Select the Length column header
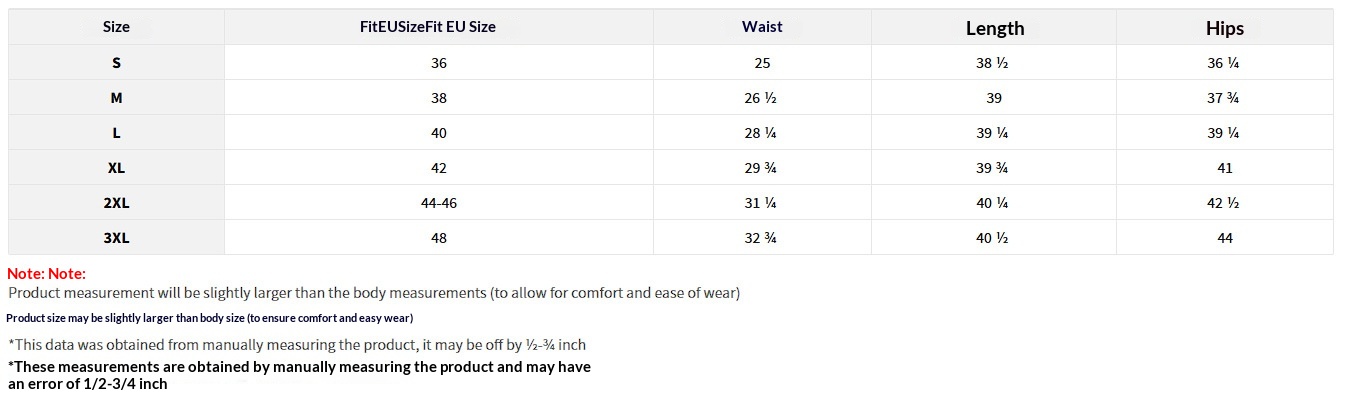This screenshot has width=1360, height=405. click(994, 29)
